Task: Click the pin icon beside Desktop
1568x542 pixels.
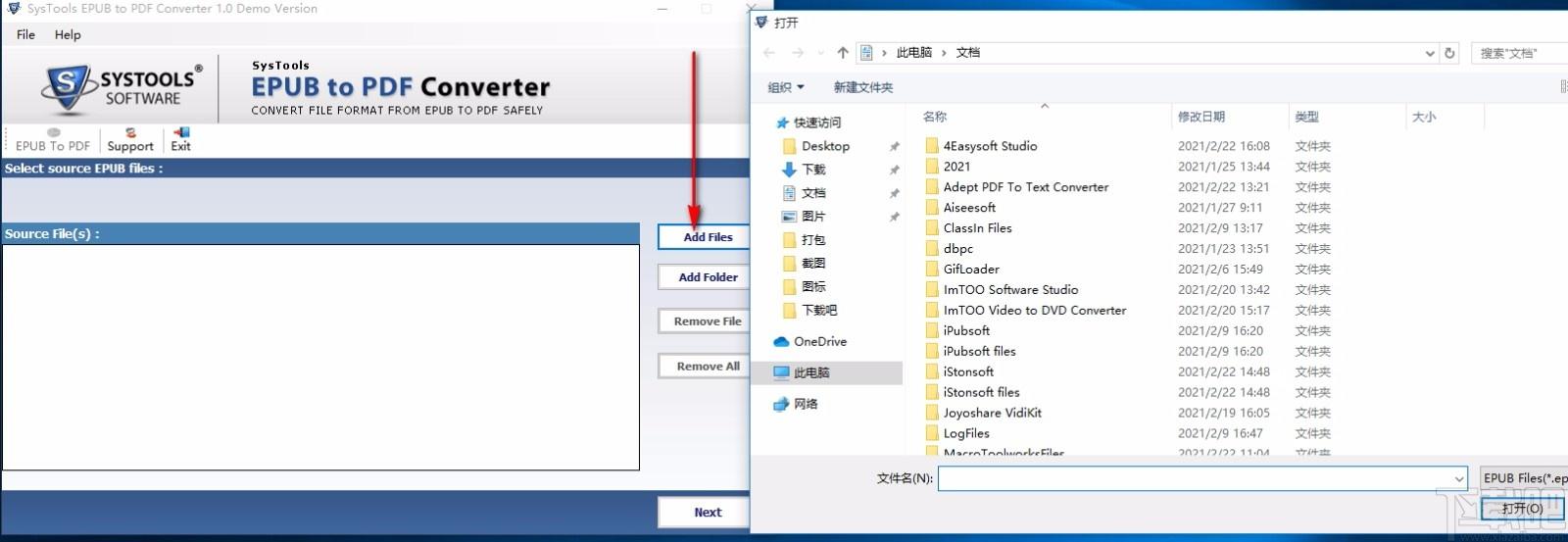Action: [894, 147]
